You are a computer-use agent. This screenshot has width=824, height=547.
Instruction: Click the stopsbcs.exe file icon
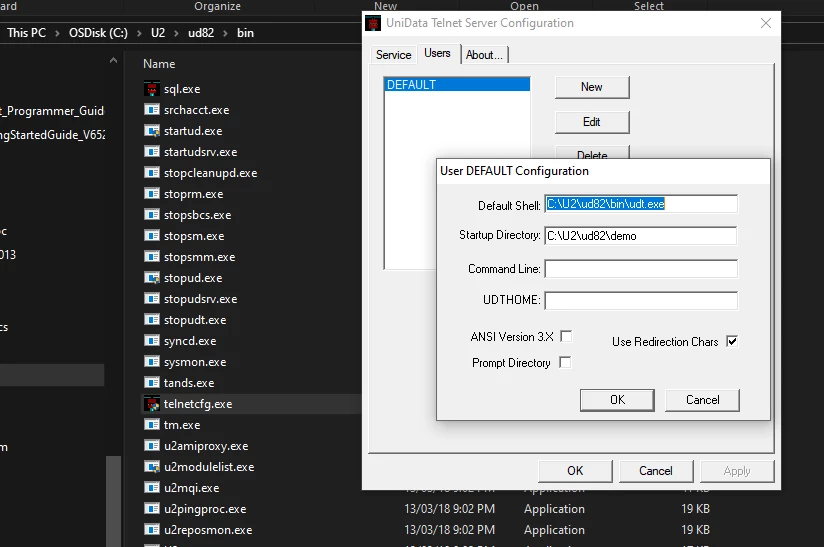click(x=152, y=215)
